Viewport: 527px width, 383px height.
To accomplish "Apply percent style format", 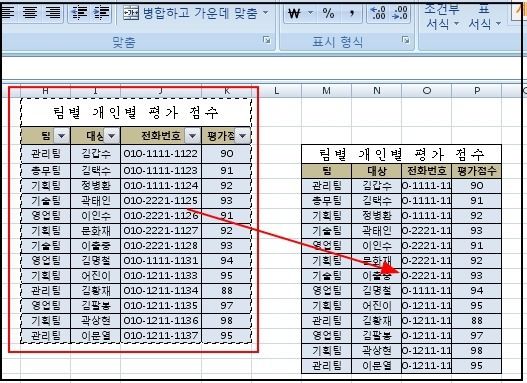I will (328, 13).
